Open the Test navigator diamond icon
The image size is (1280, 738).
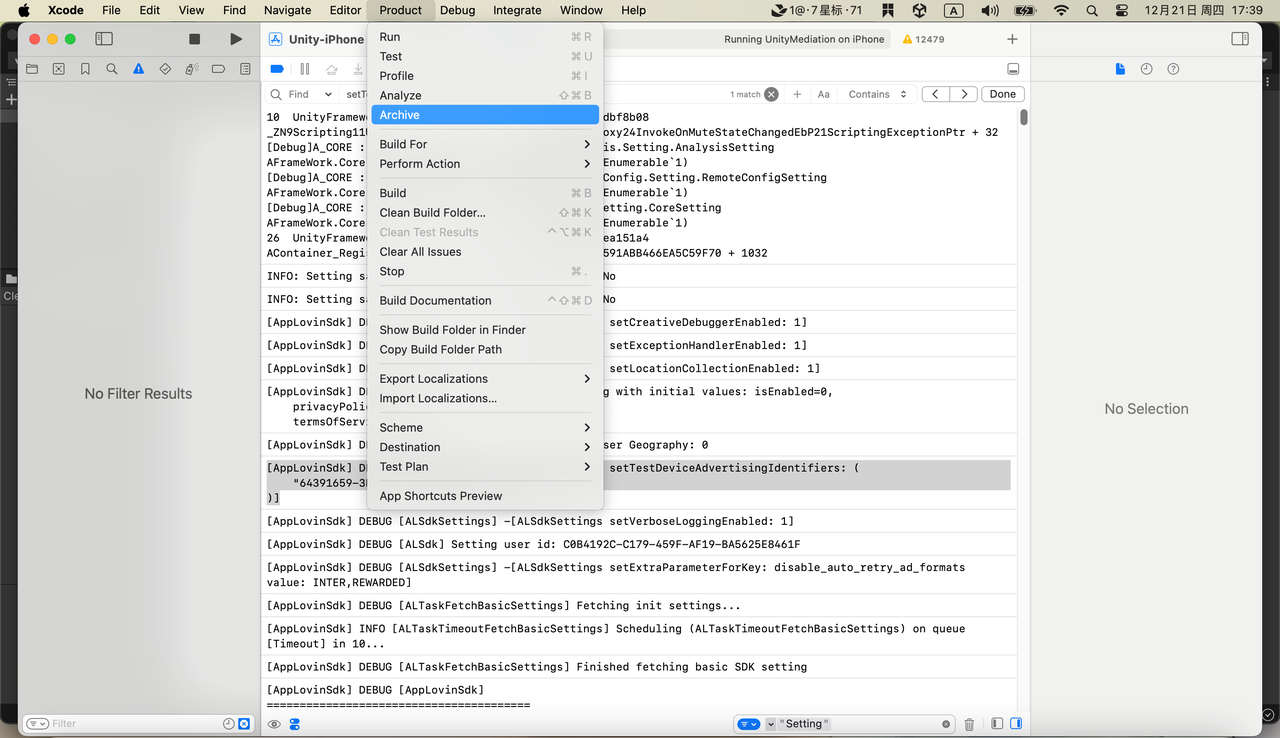(x=165, y=69)
